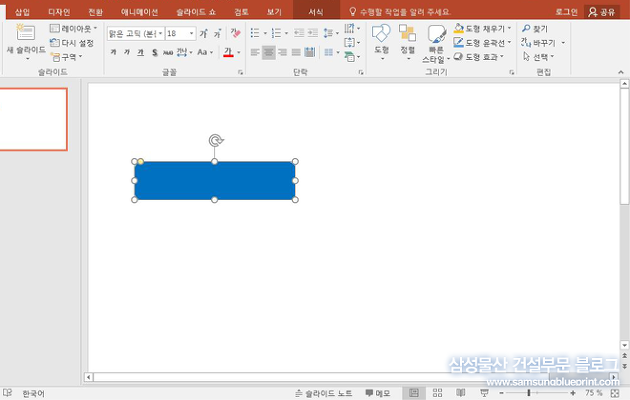Screen dimensions: 630x400
Task: Open the font color dropdown arrow
Action: coord(239,52)
